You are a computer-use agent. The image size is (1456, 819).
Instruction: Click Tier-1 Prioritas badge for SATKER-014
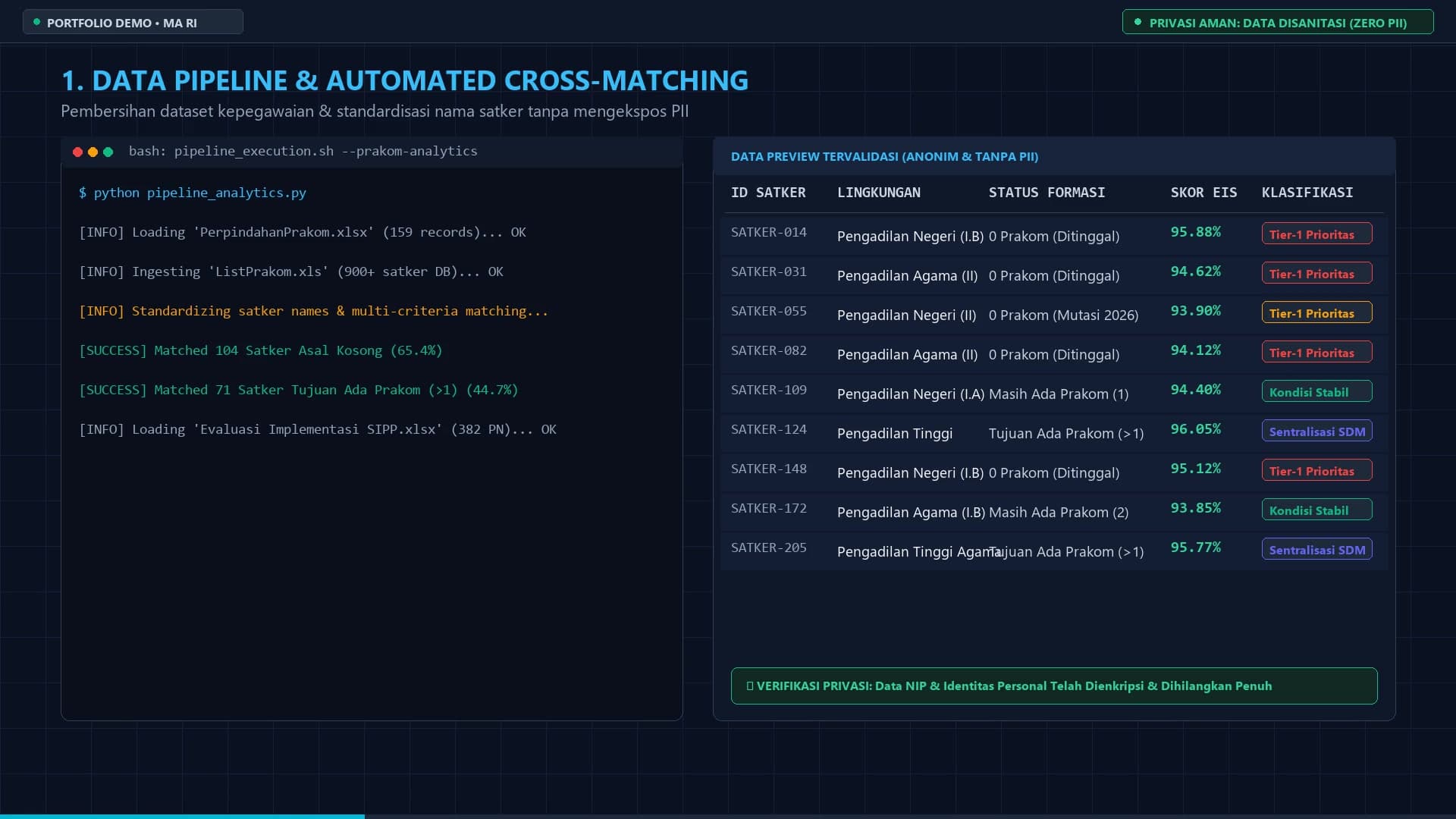point(1316,234)
